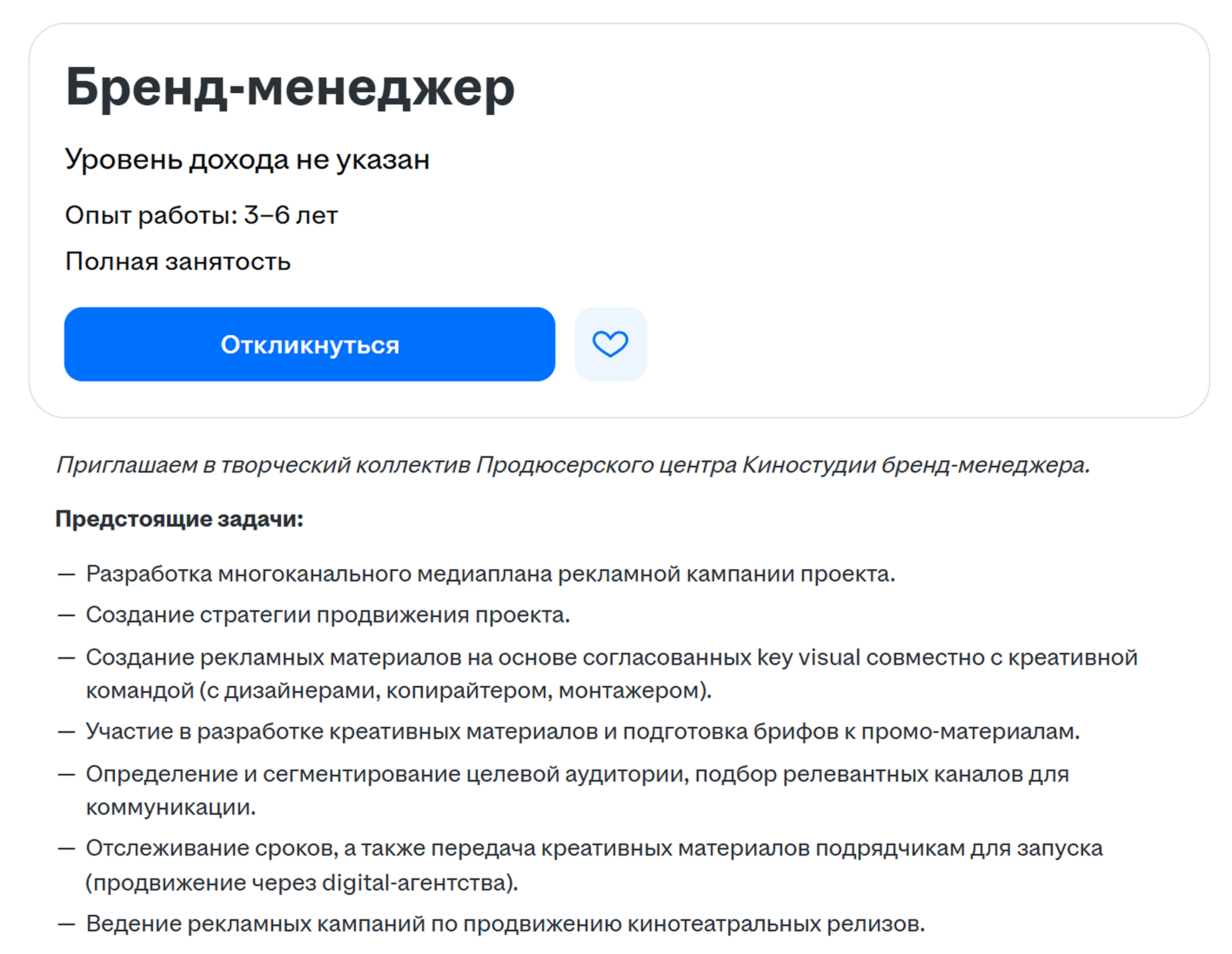Viewport: 1232px width, 954px height.
Task: Click the Предстоящие задачи heading
Action: click(179, 519)
